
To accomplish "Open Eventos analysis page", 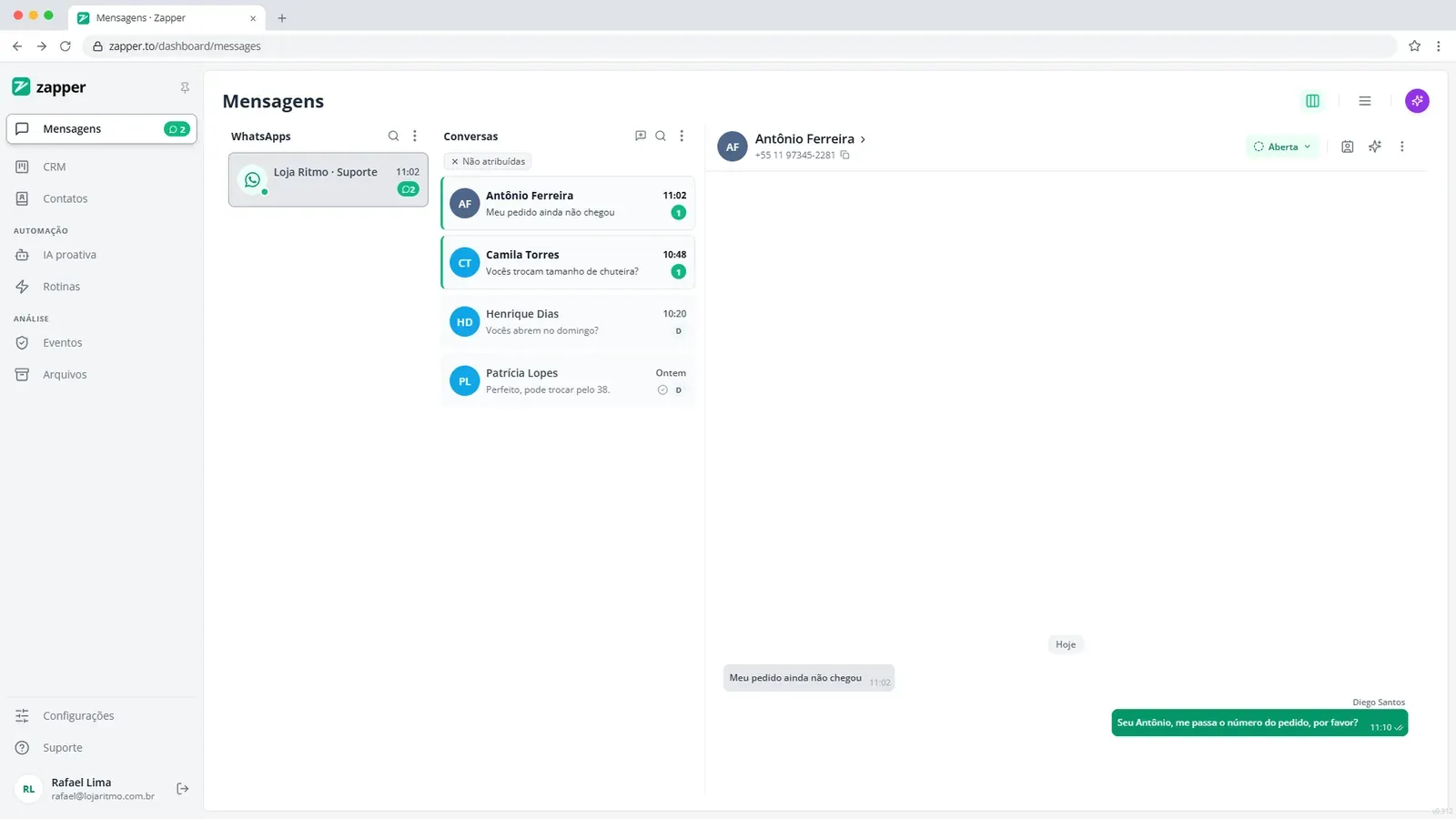I will (x=101, y=343).
